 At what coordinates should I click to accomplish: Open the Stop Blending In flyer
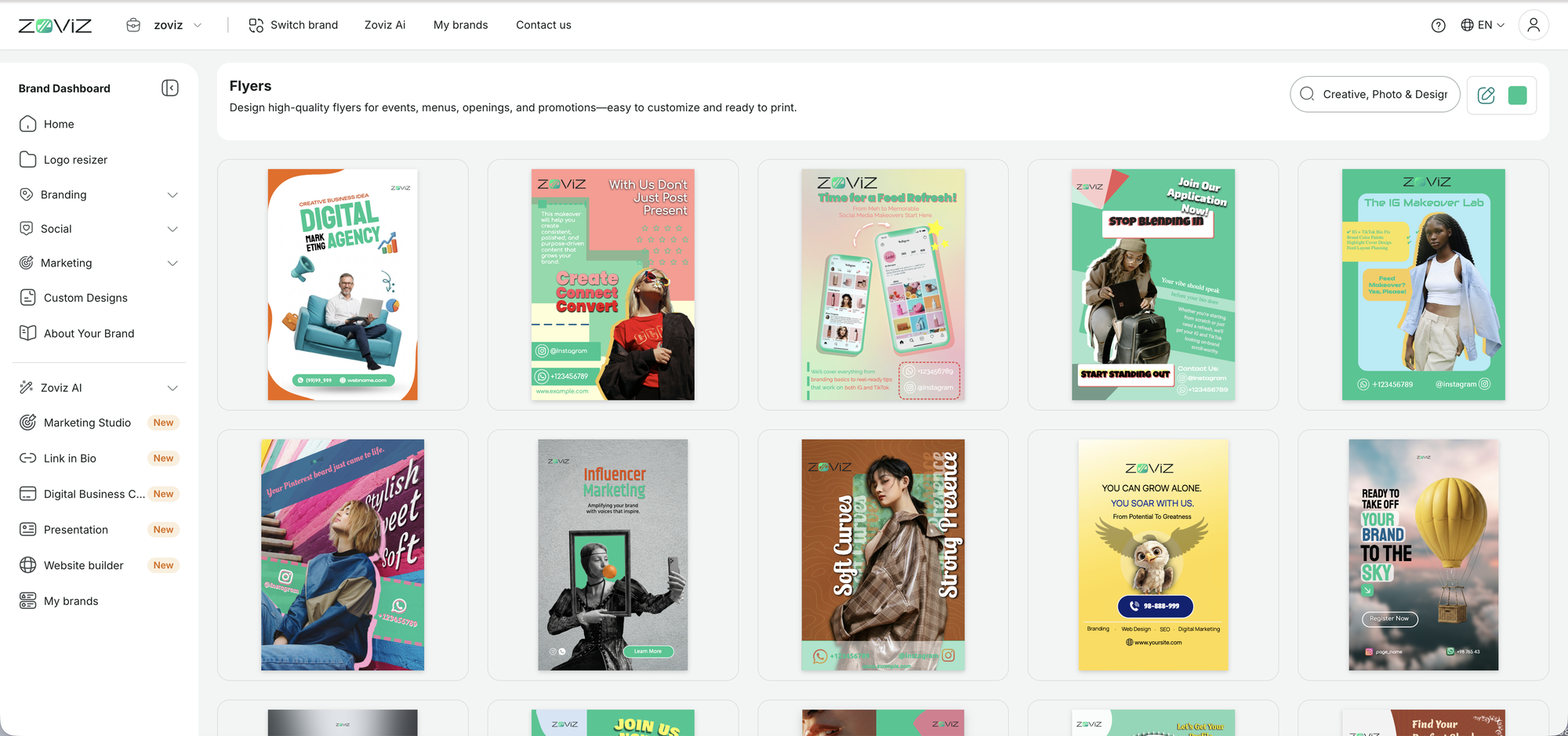point(1153,285)
